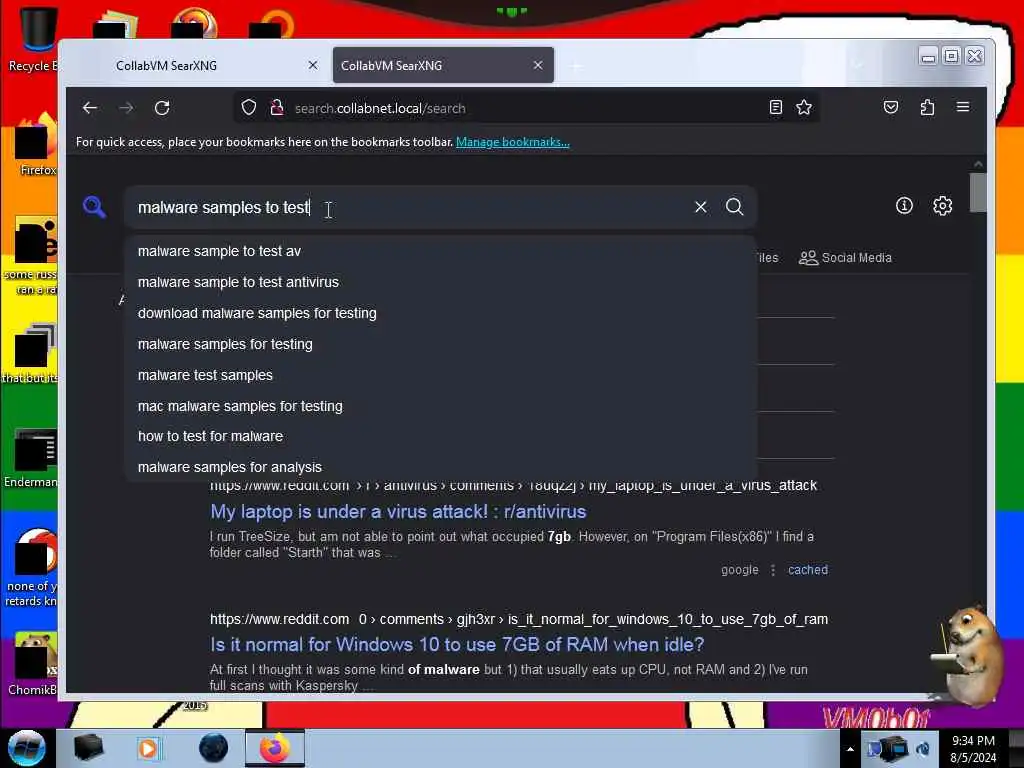Open 'Is it normal for Windows 10' result
Screen dimensions: 1024x768
(457, 645)
